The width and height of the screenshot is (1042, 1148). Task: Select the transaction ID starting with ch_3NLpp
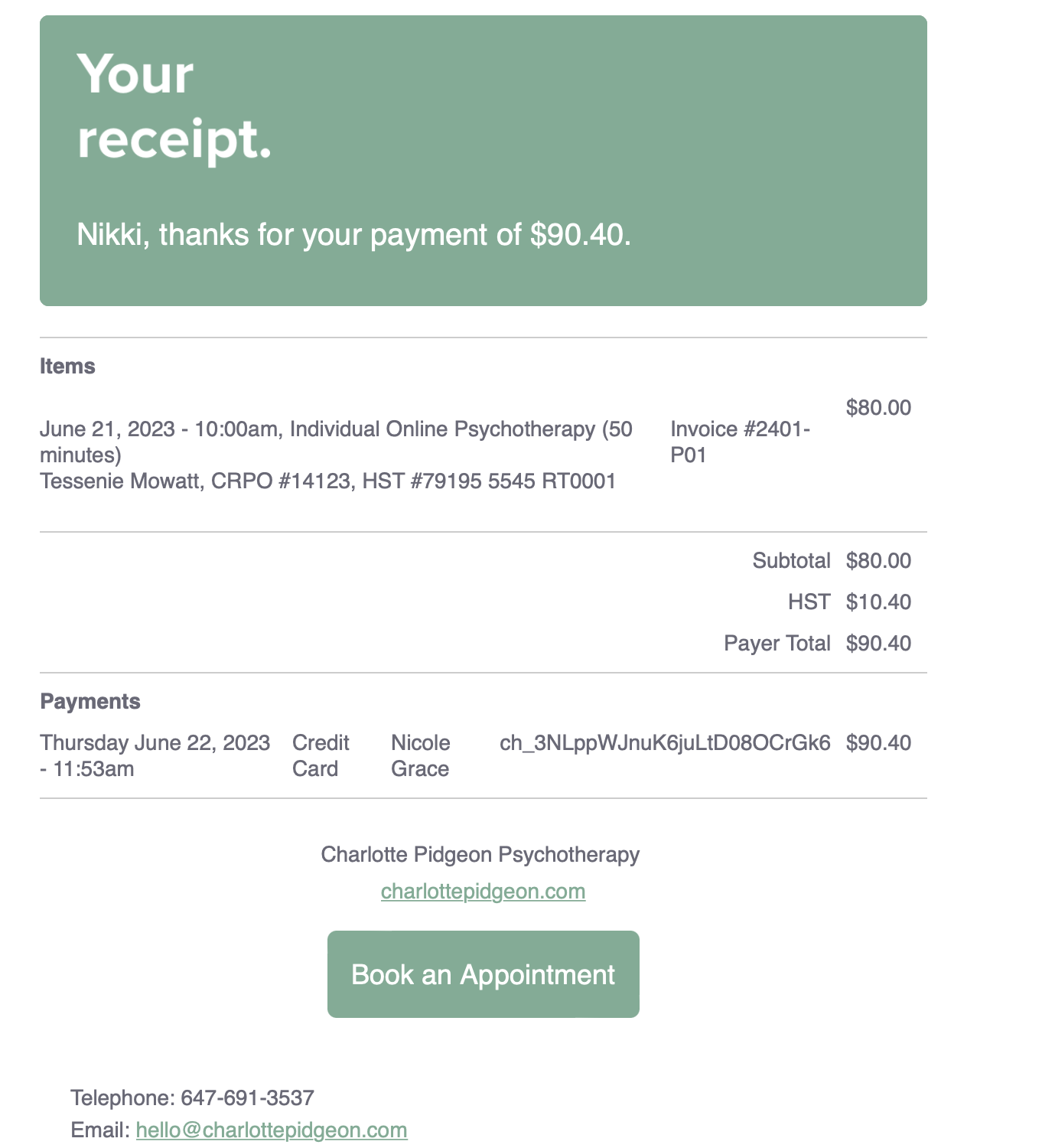click(x=664, y=743)
